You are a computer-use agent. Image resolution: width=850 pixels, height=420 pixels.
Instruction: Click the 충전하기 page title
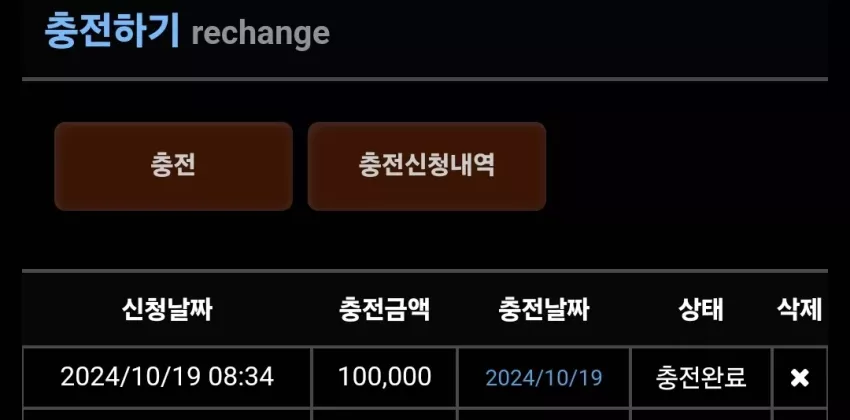112,31
